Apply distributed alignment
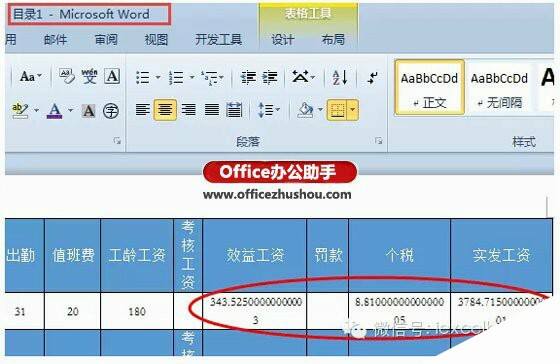 [234, 110]
